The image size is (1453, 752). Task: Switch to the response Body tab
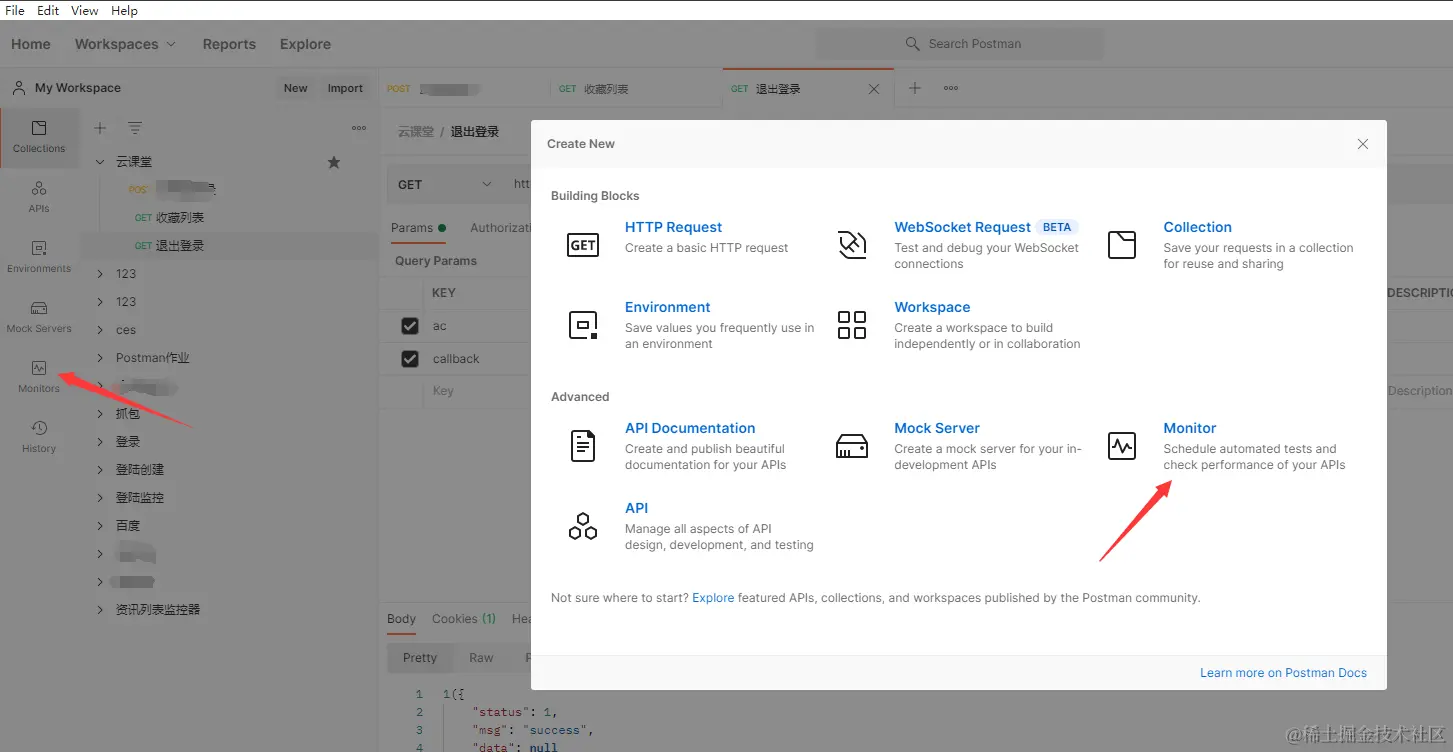coord(401,619)
